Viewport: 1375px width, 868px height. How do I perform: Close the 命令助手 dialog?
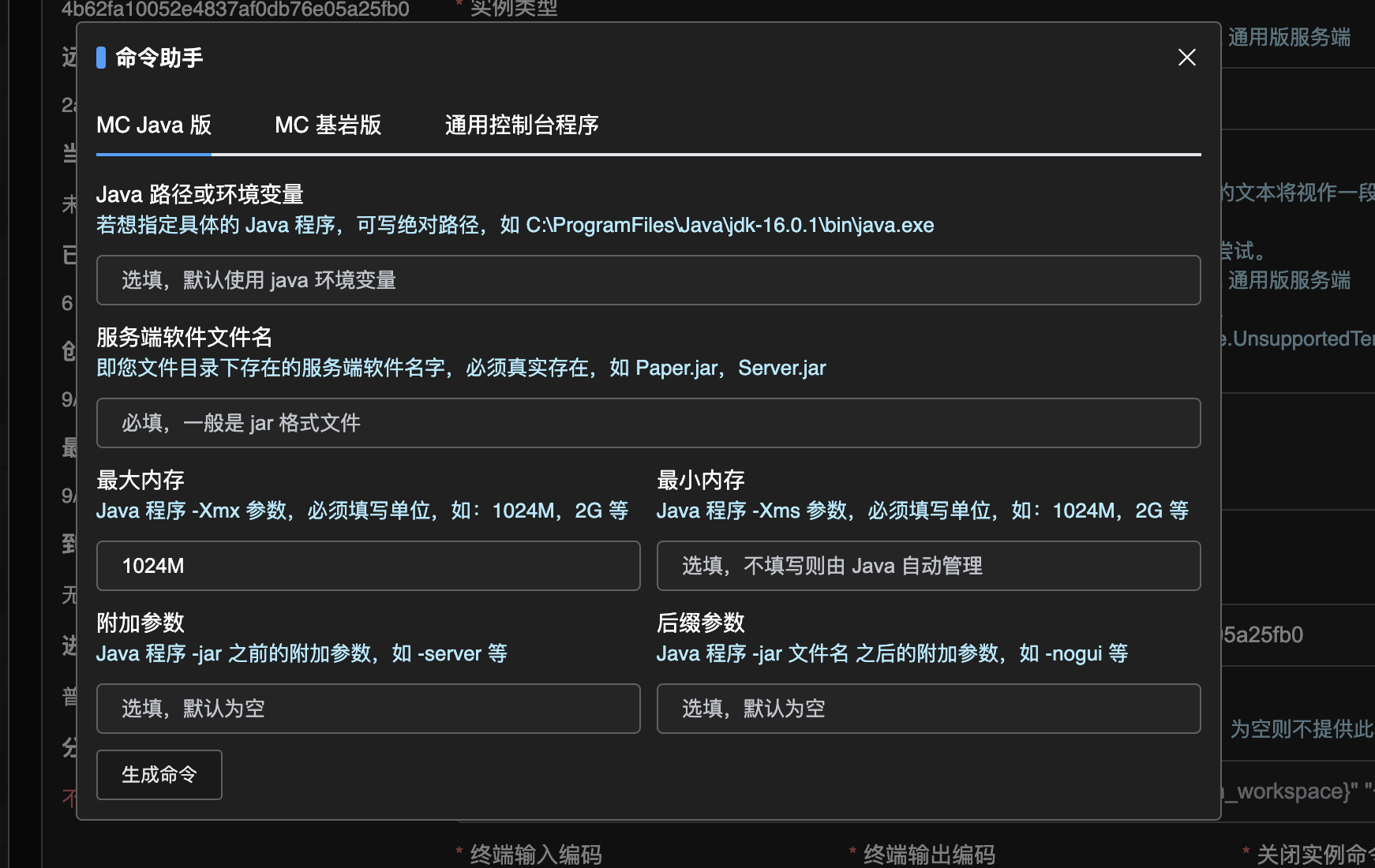pyautogui.click(x=1186, y=58)
